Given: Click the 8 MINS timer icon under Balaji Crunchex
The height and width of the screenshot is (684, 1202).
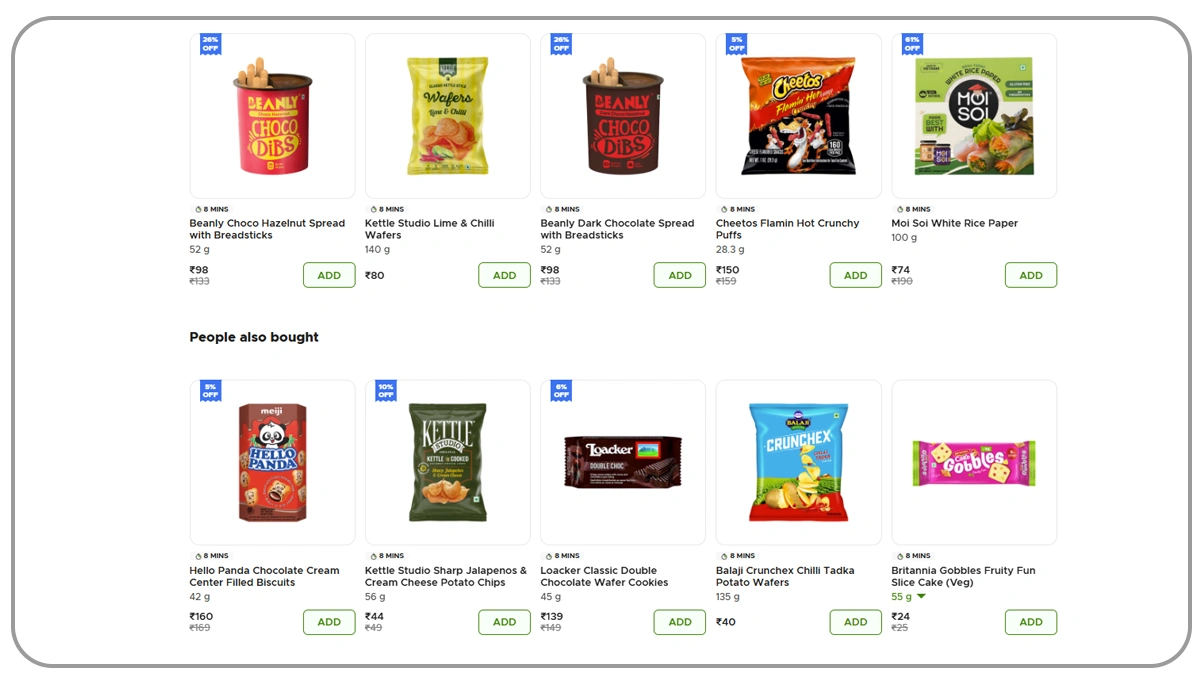Looking at the screenshot, I should 724,556.
